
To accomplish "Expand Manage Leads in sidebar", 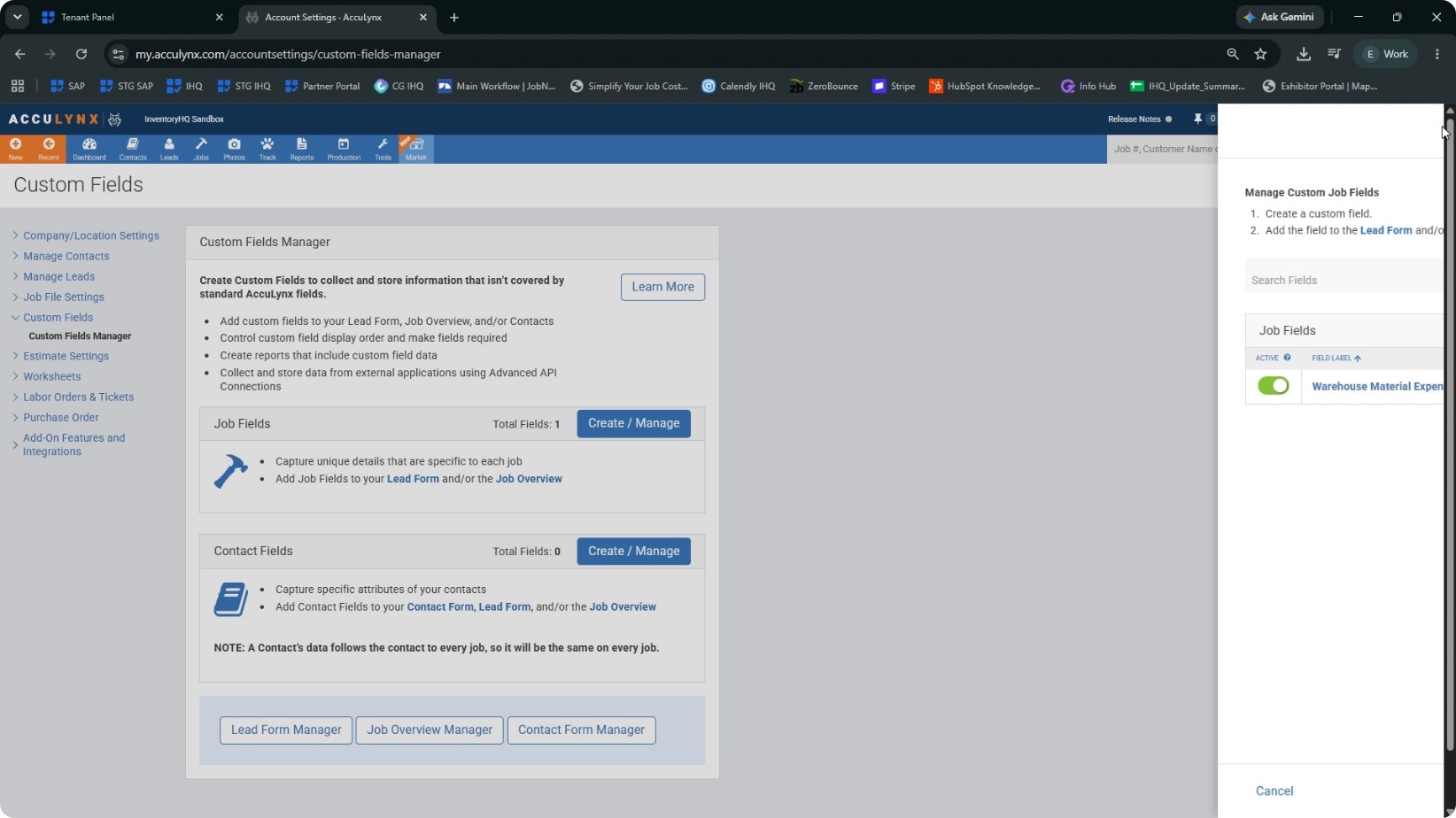I will click(x=53, y=276).
